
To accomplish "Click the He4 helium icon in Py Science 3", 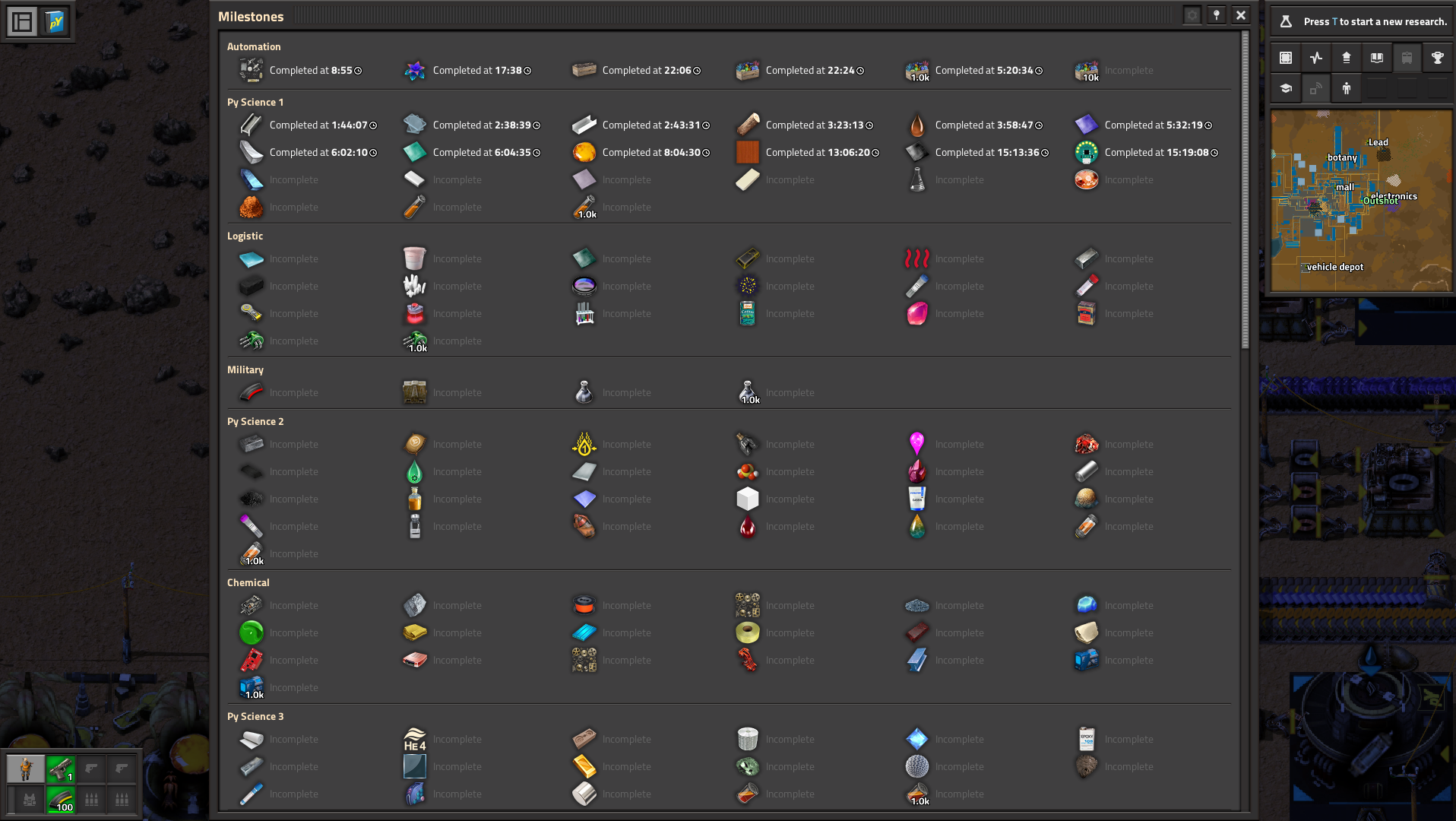I will point(414,739).
